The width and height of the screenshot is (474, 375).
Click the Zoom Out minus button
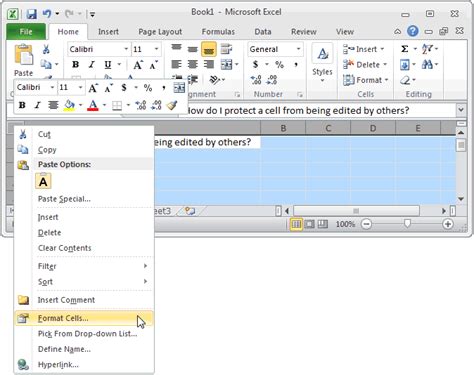tap(366, 224)
